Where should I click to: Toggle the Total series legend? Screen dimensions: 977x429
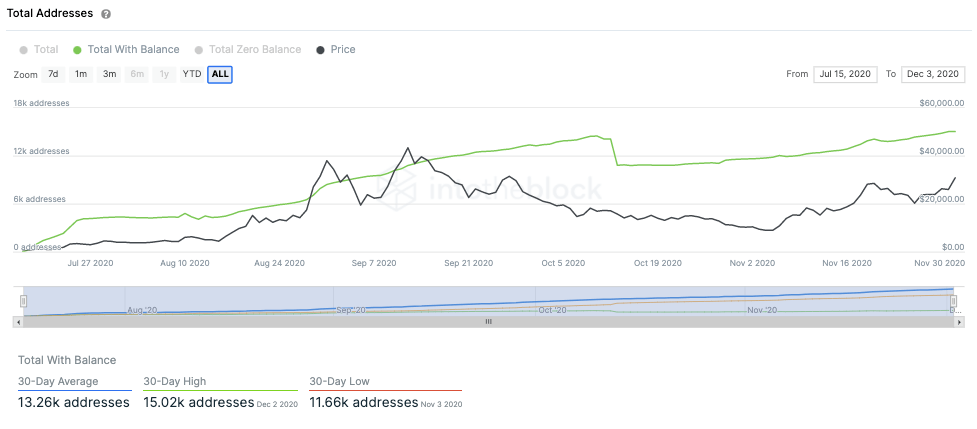pos(39,49)
